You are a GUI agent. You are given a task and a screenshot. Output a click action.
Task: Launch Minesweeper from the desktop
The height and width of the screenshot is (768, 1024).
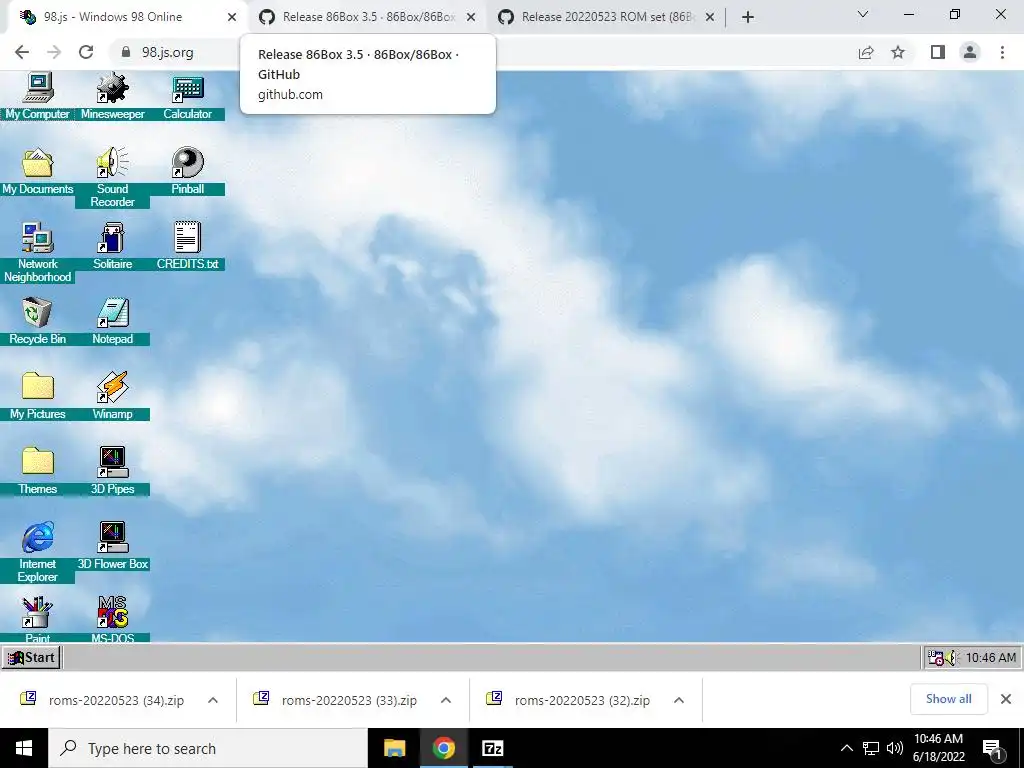[112, 97]
